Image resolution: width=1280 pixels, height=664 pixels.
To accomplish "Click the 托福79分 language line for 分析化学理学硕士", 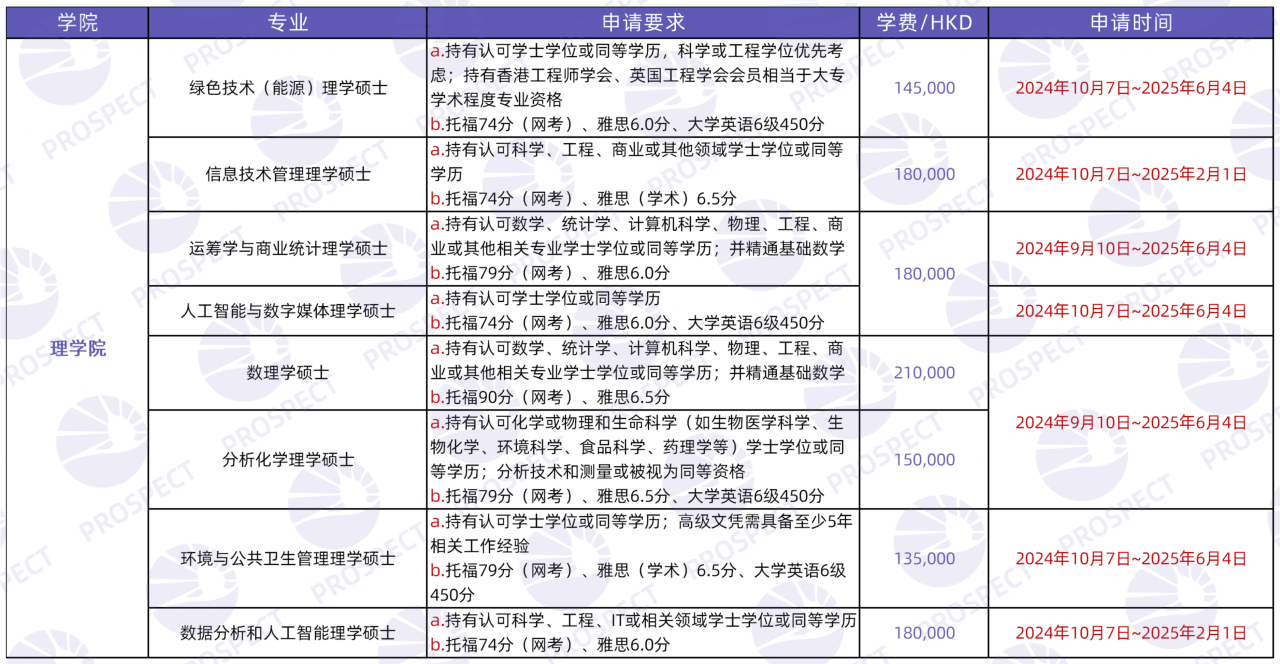I will 627,497.
